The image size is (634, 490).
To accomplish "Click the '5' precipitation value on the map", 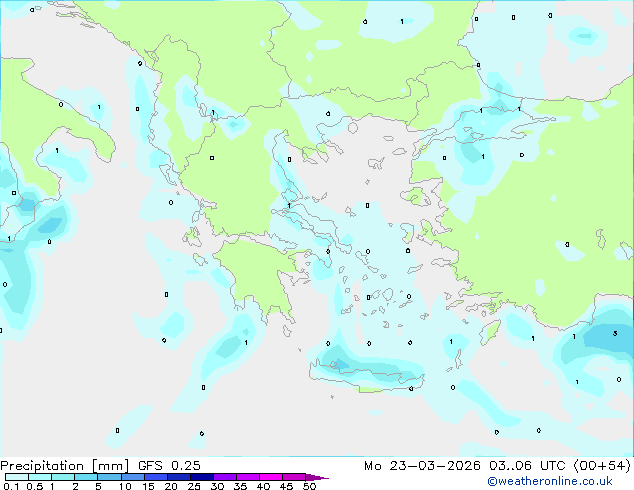I will (615, 334).
